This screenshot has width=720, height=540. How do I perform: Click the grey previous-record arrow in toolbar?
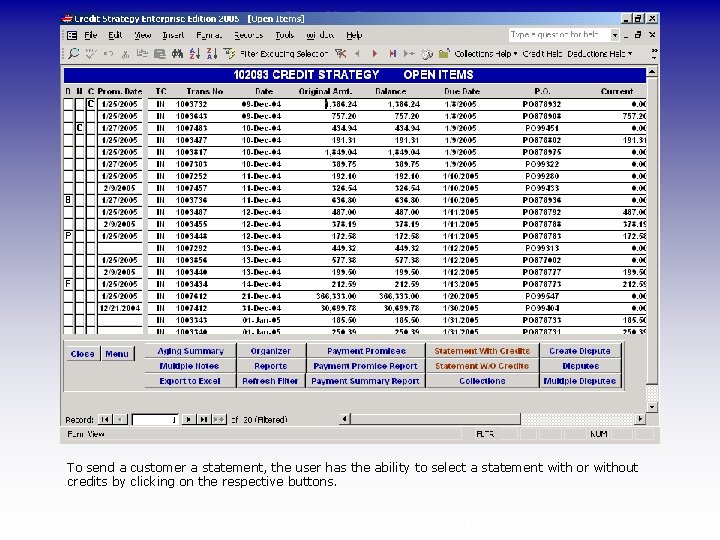coord(357,54)
